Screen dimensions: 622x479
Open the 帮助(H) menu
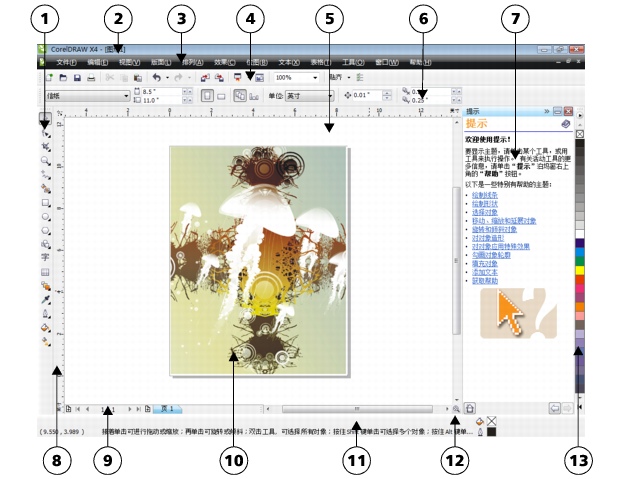pyautogui.click(x=420, y=62)
